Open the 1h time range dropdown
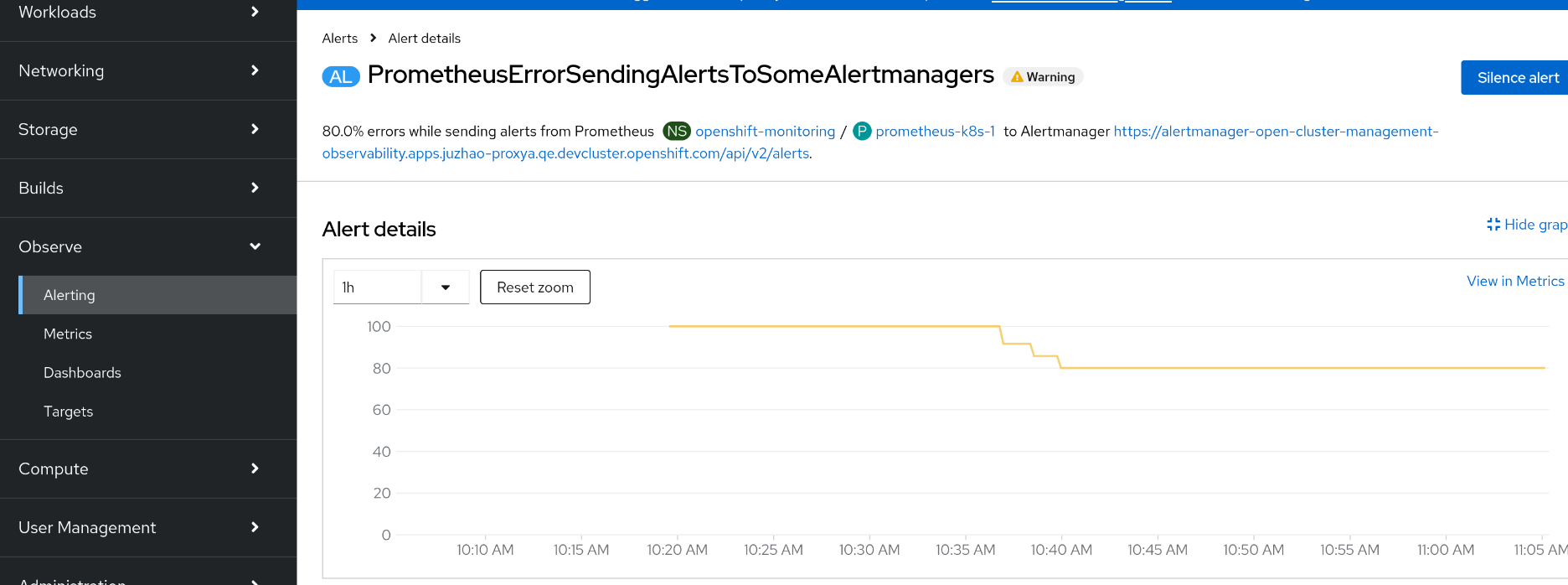 pos(401,287)
